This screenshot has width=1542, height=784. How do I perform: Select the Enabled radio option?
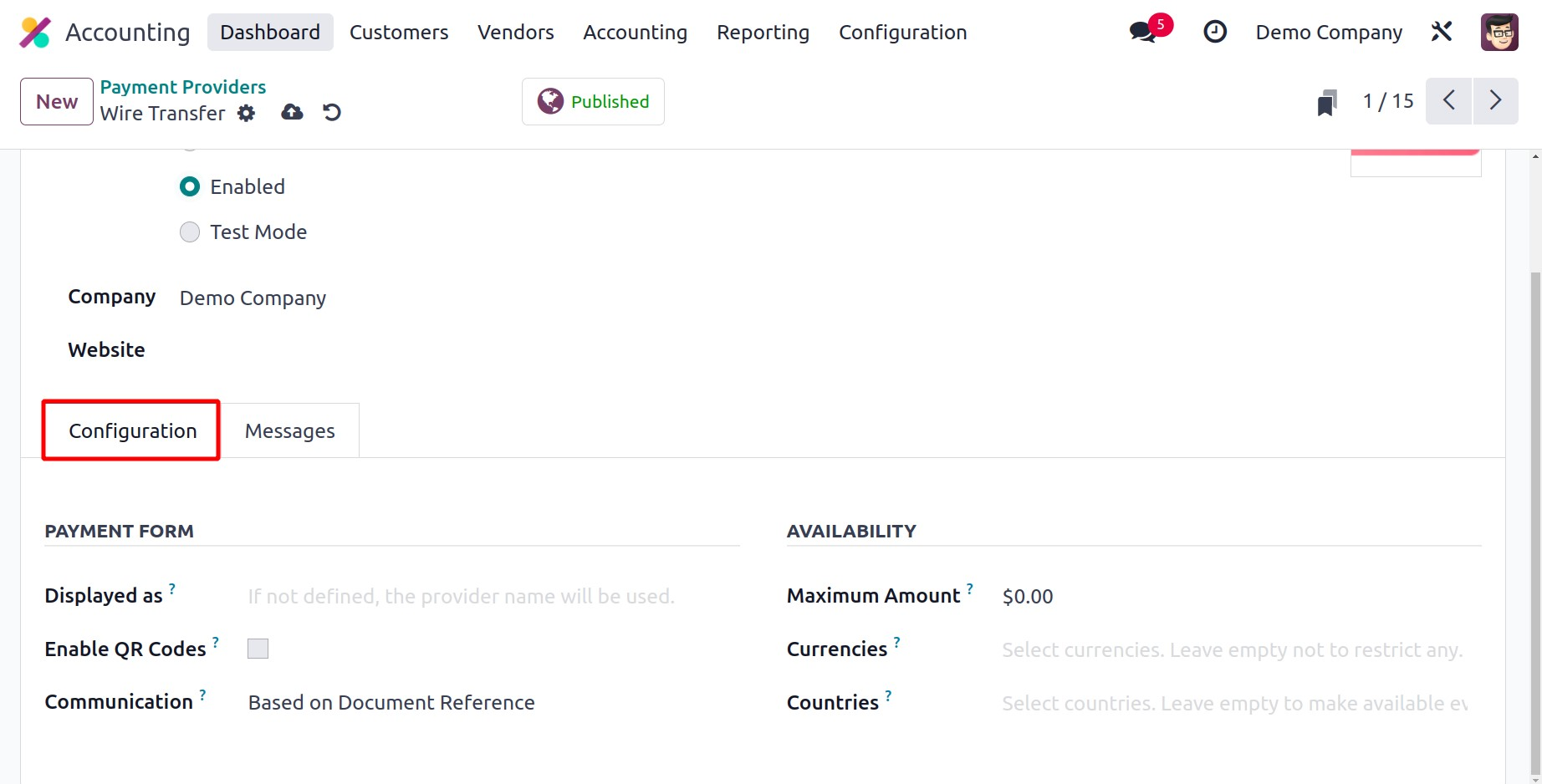190,186
